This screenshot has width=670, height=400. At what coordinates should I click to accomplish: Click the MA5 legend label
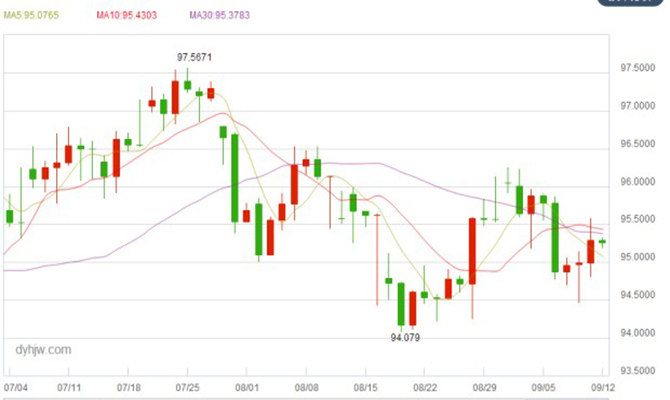tap(35, 16)
